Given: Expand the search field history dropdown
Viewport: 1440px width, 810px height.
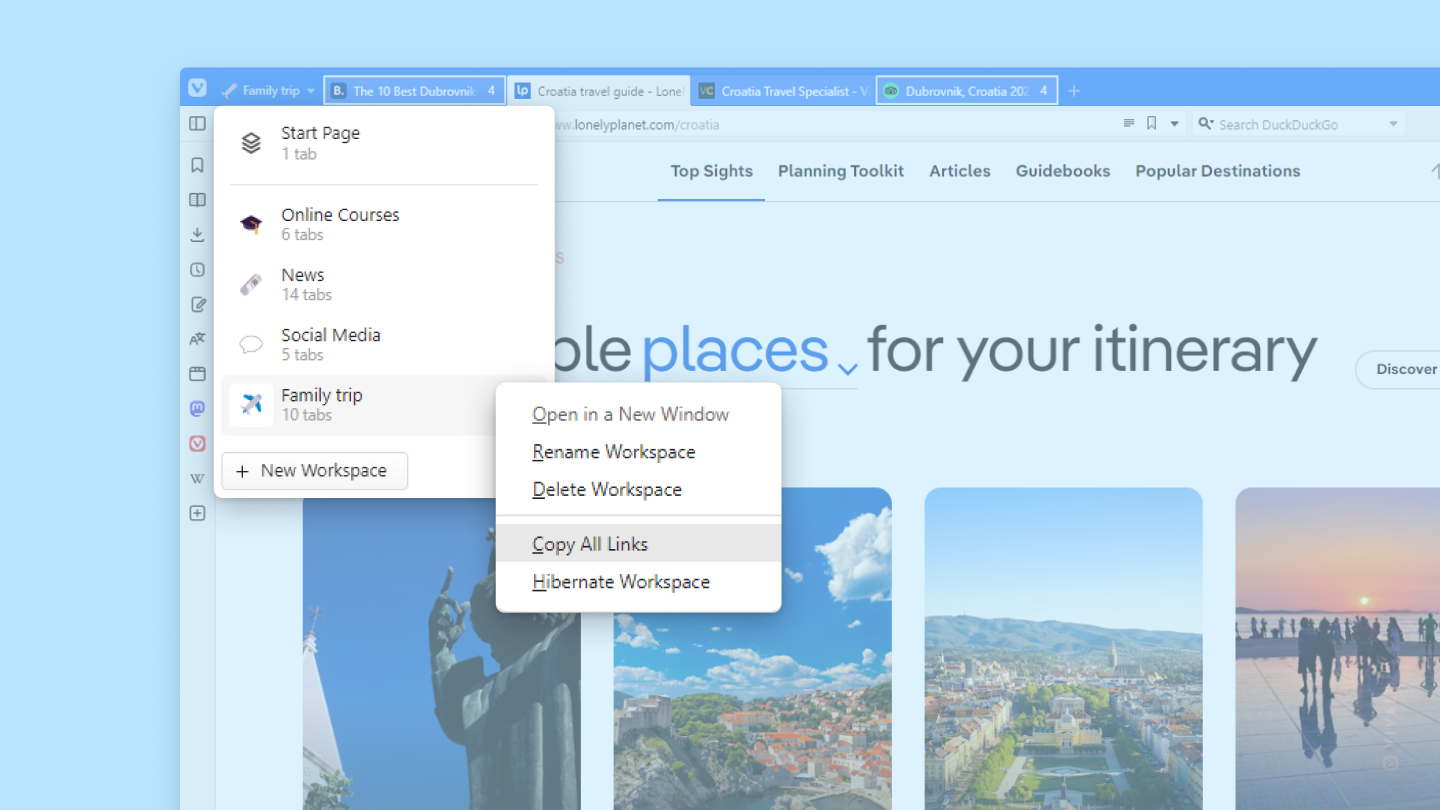Looking at the screenshot, I should [1393, 124].
